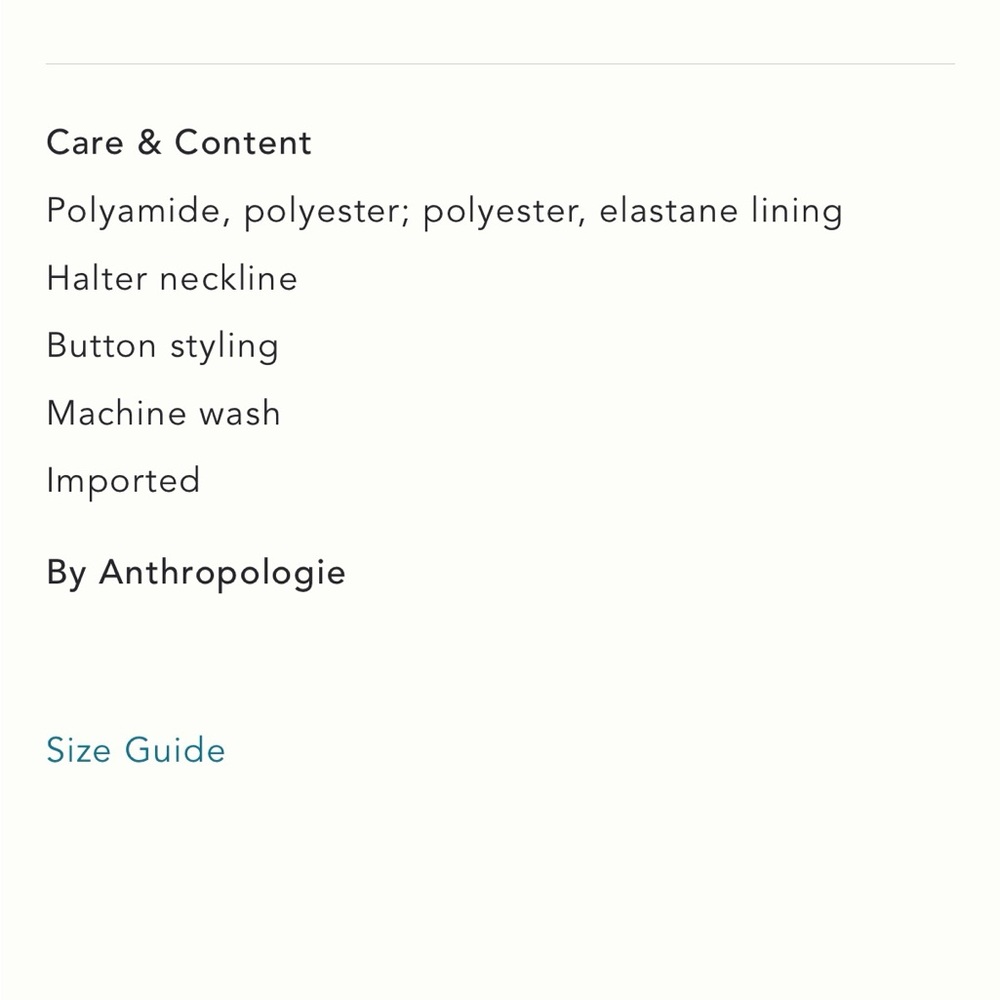This screenshot has width=1000, height=1000.
Task: Select the Imported line
Action: [123, 482]
